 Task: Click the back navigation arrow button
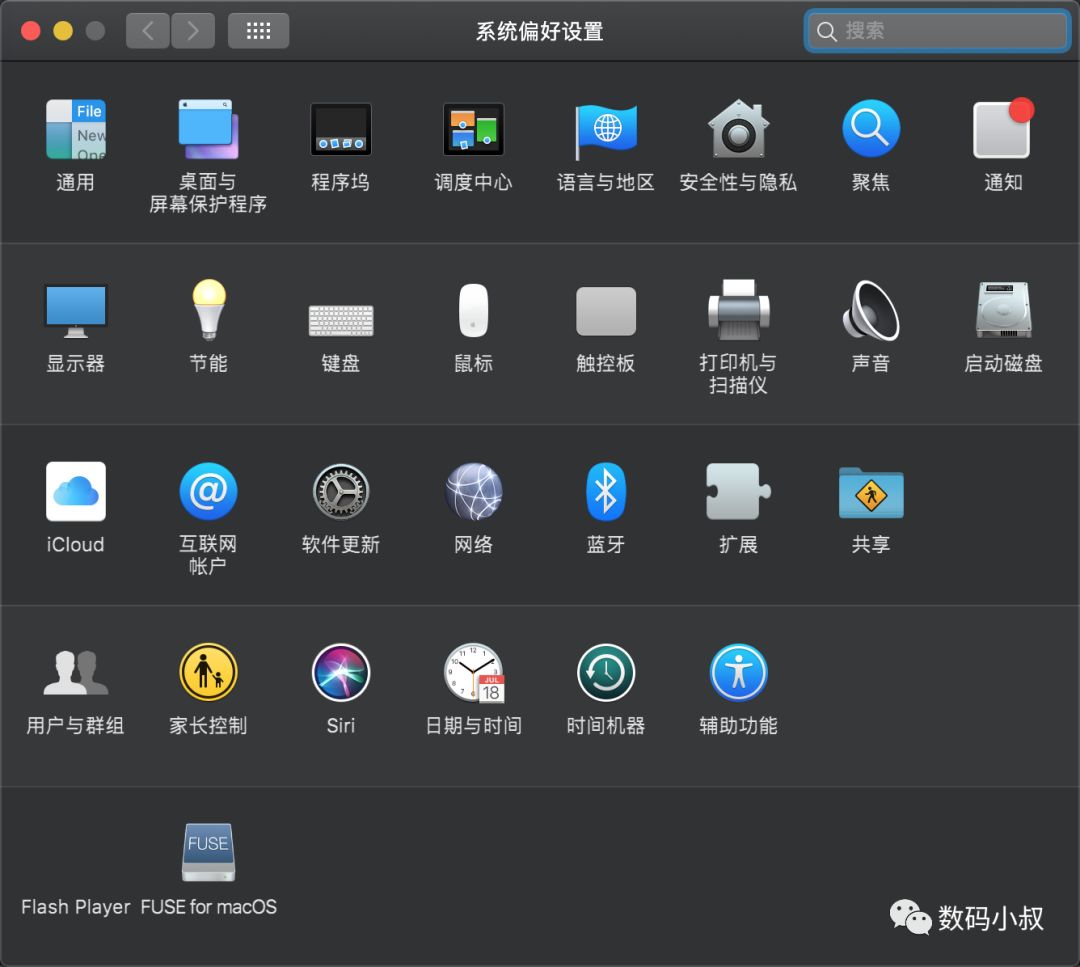tap(148, 31)
